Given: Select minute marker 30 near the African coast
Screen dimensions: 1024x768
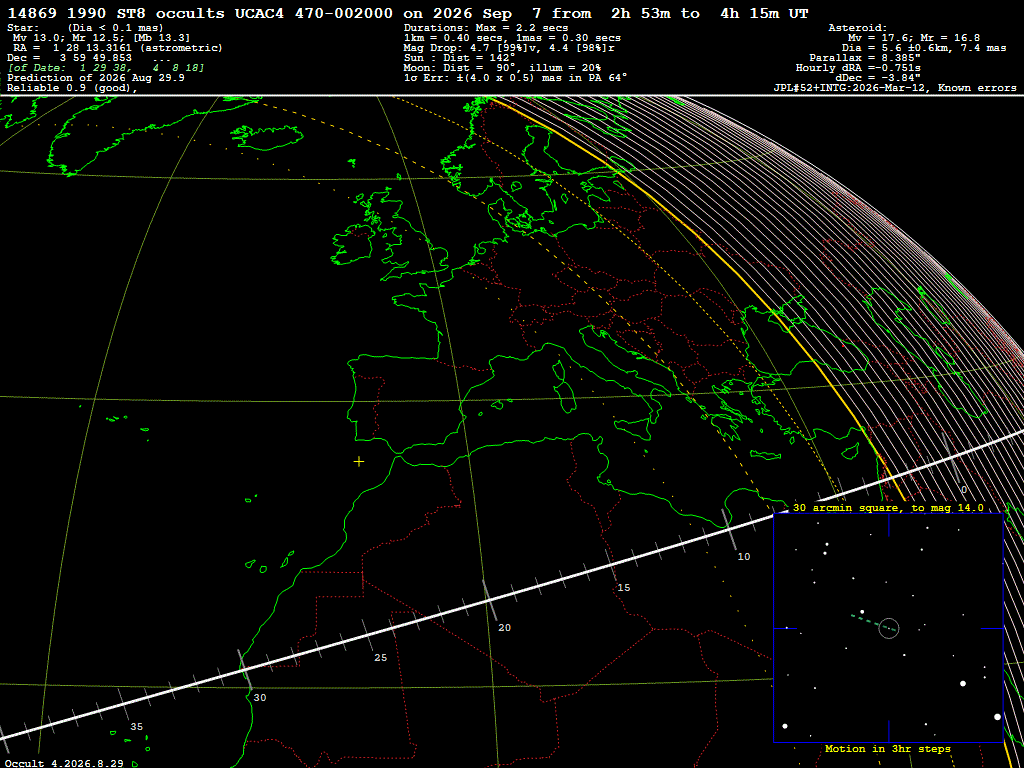Looking at the screenshot, I should [260, 697].
